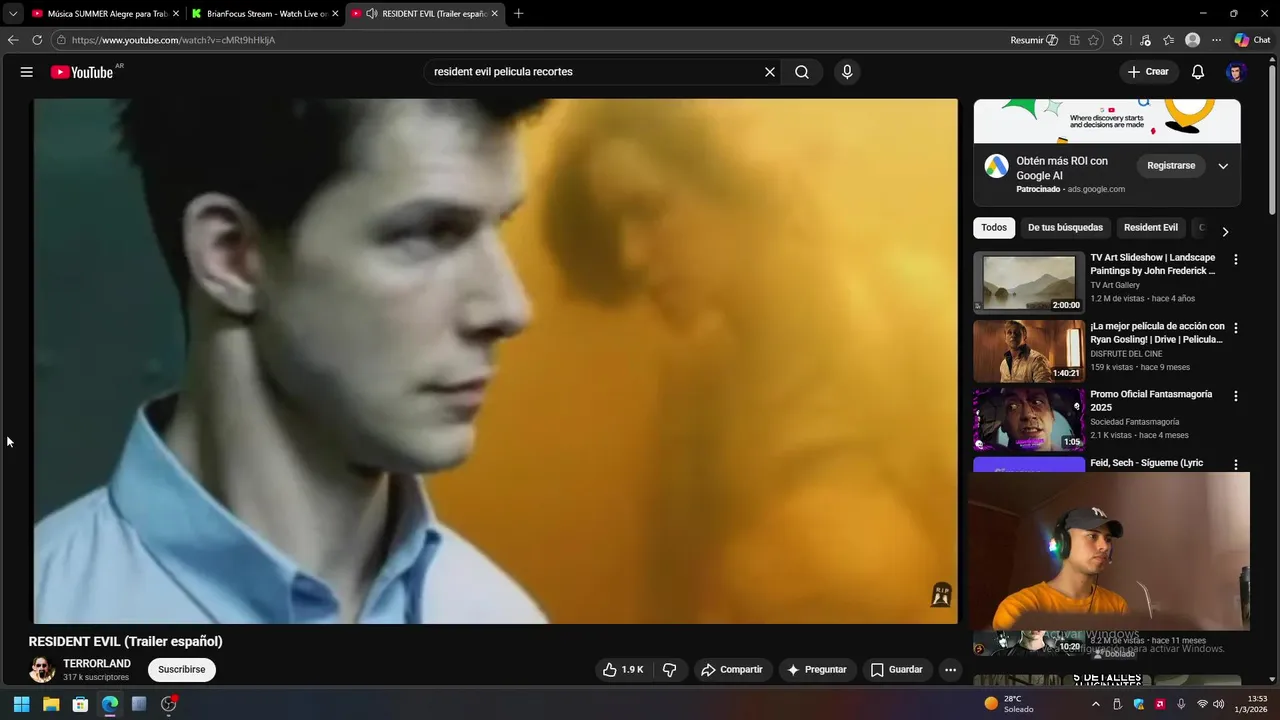The height and width of the screenshot is (720, 1280).
Task: Open the Windows Start menu
Action: coord(21,704)
